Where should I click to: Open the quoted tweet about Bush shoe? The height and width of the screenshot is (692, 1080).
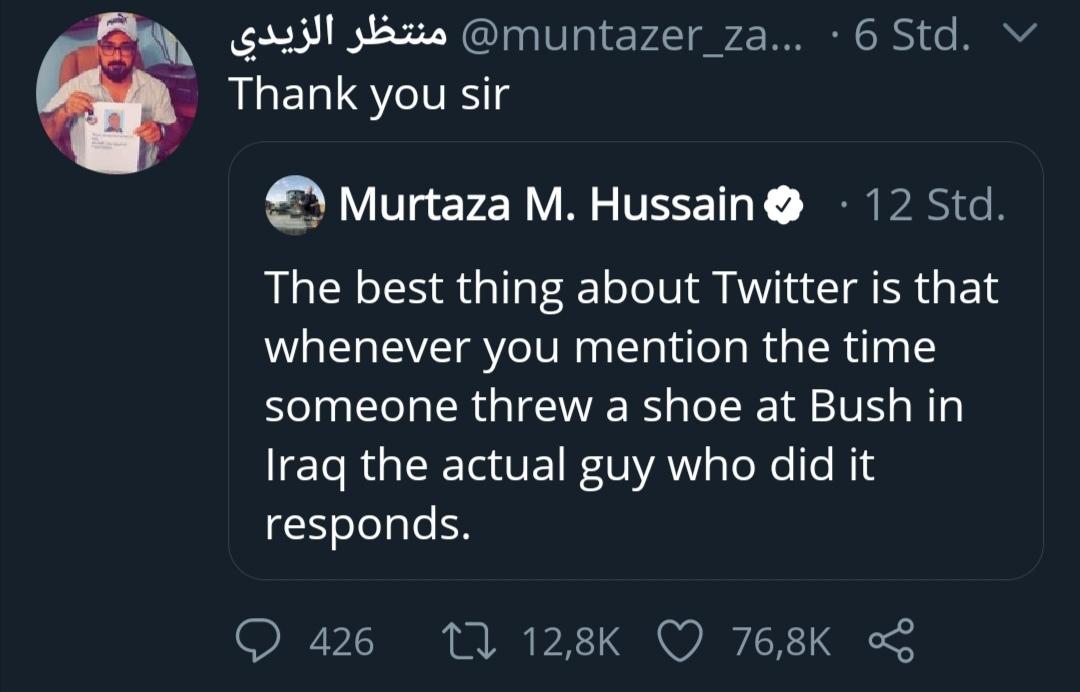tap(635, 405)
